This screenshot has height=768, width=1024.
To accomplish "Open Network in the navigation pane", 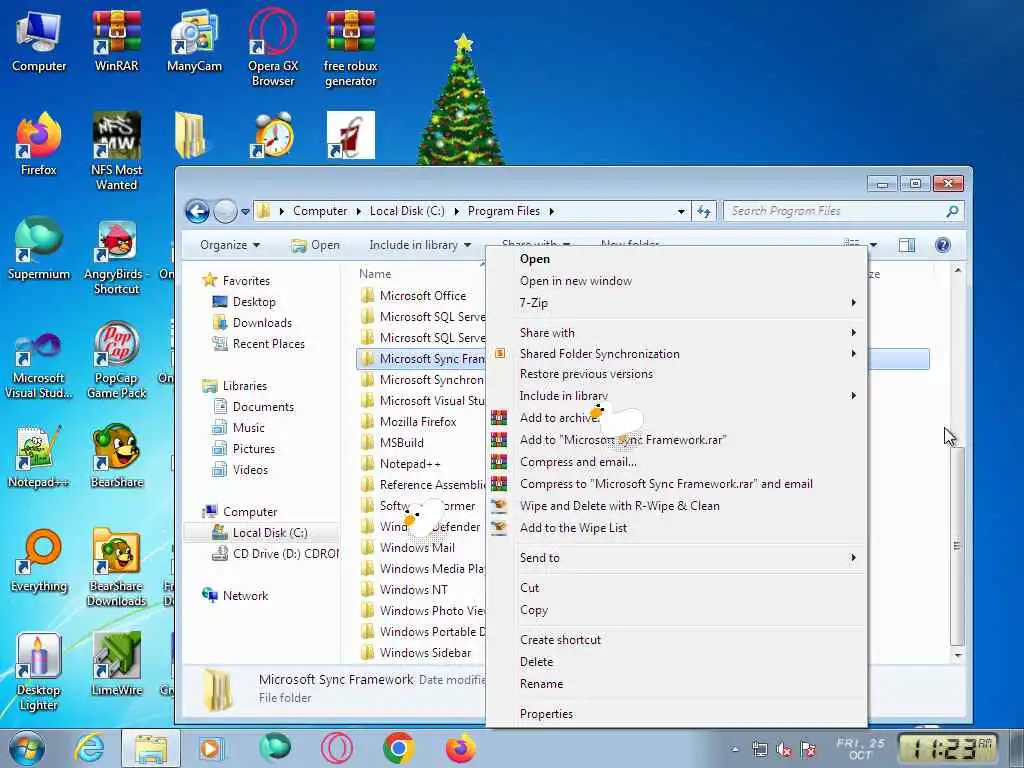I will [x=235, y=596].
